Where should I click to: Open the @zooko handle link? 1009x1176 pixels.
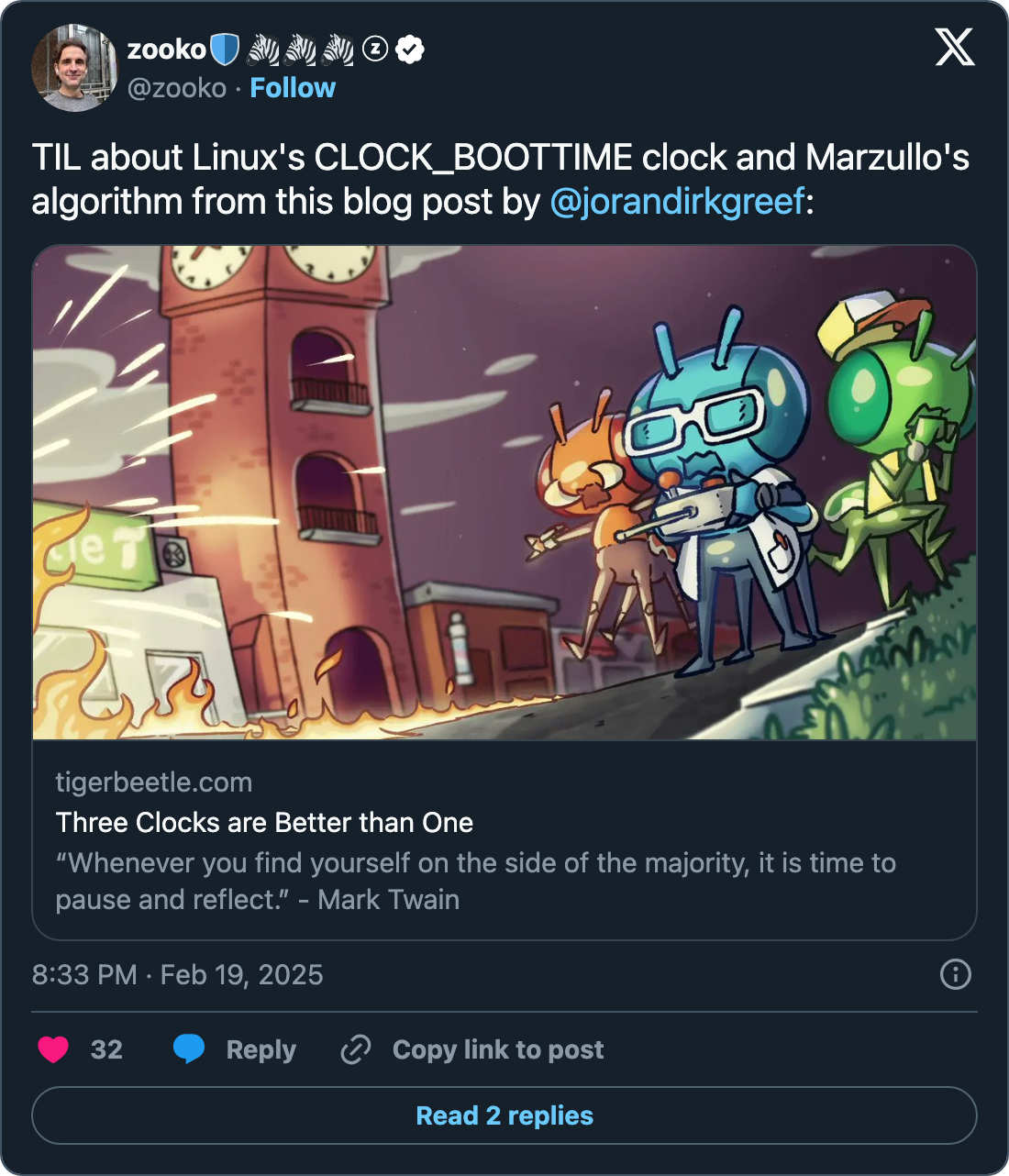pos(176,88)
